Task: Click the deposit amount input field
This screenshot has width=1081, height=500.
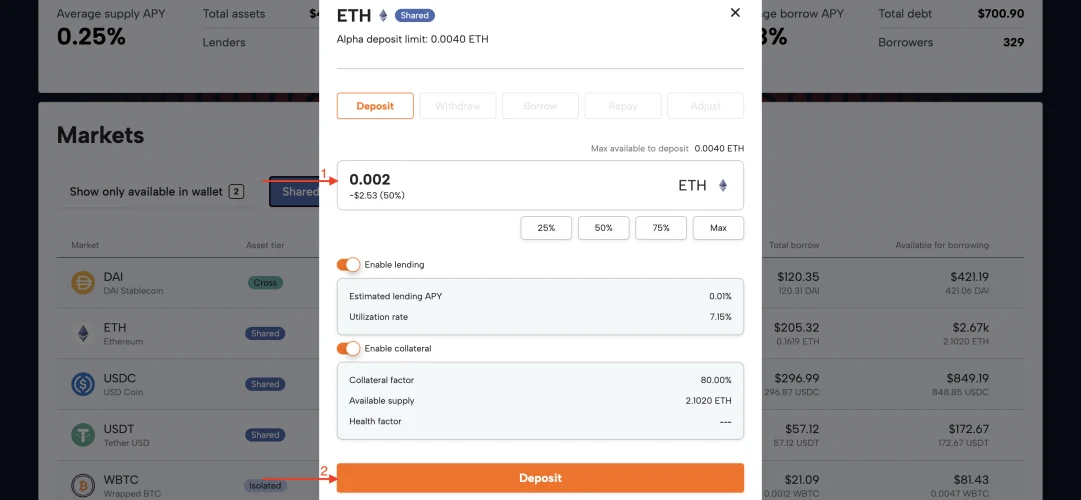Action: tap(540, 186)
